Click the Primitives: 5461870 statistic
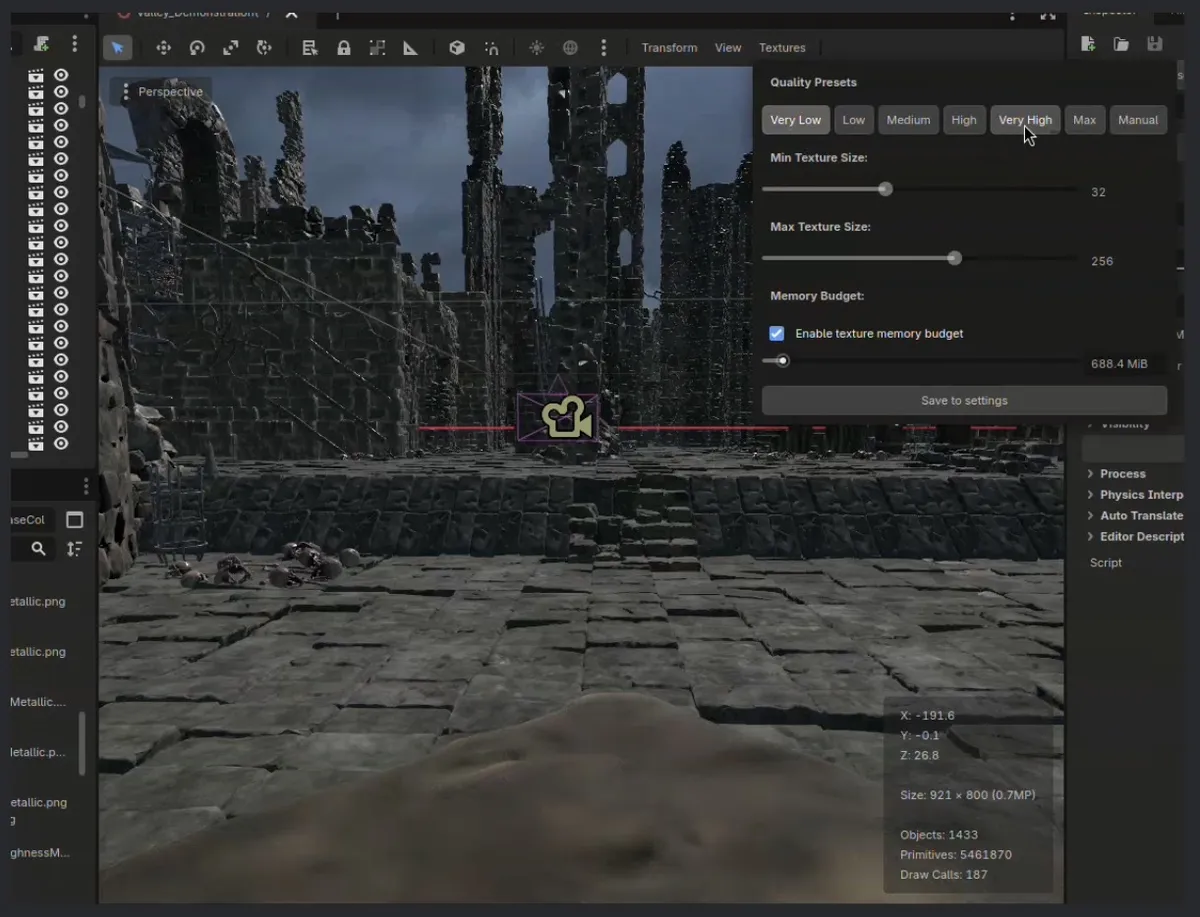Image resolution: width=1200 pixels, height=917 pixels. [956, 855]
